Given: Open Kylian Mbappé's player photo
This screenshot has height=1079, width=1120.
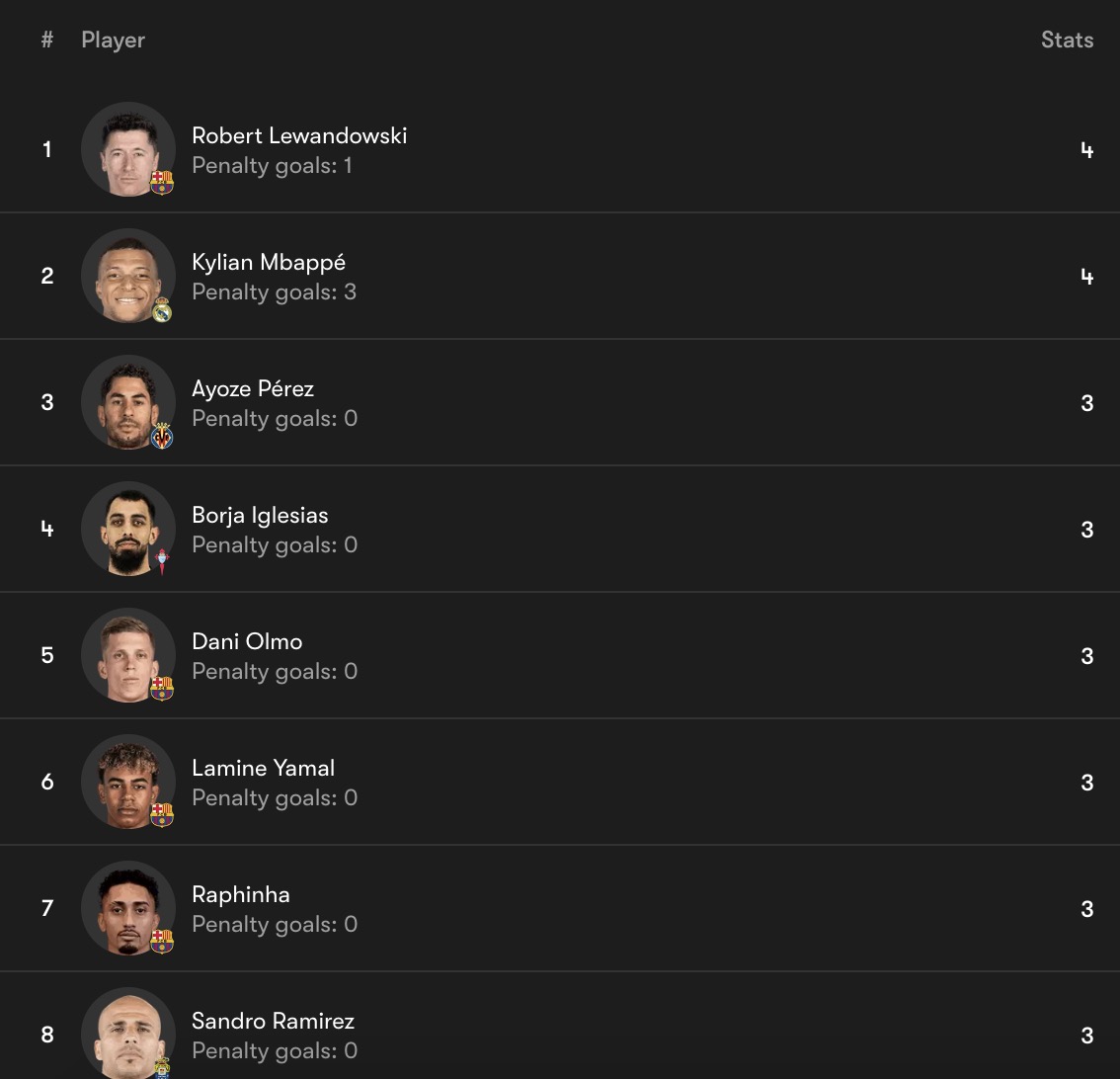Looking at the screenshot, I should click(128, 276).
